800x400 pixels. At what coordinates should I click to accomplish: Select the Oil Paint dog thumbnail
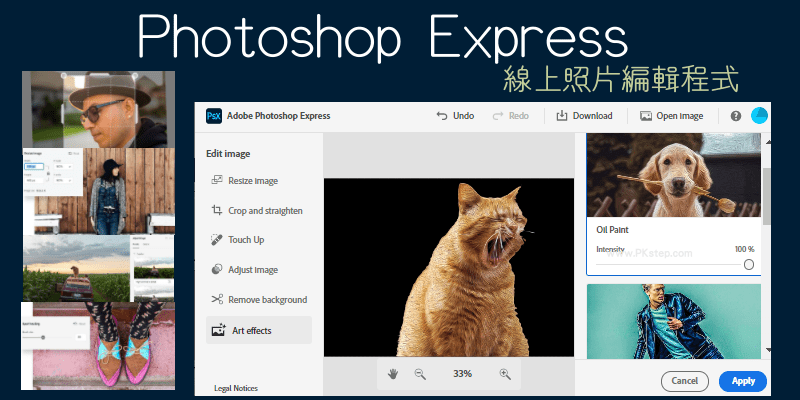673,175
